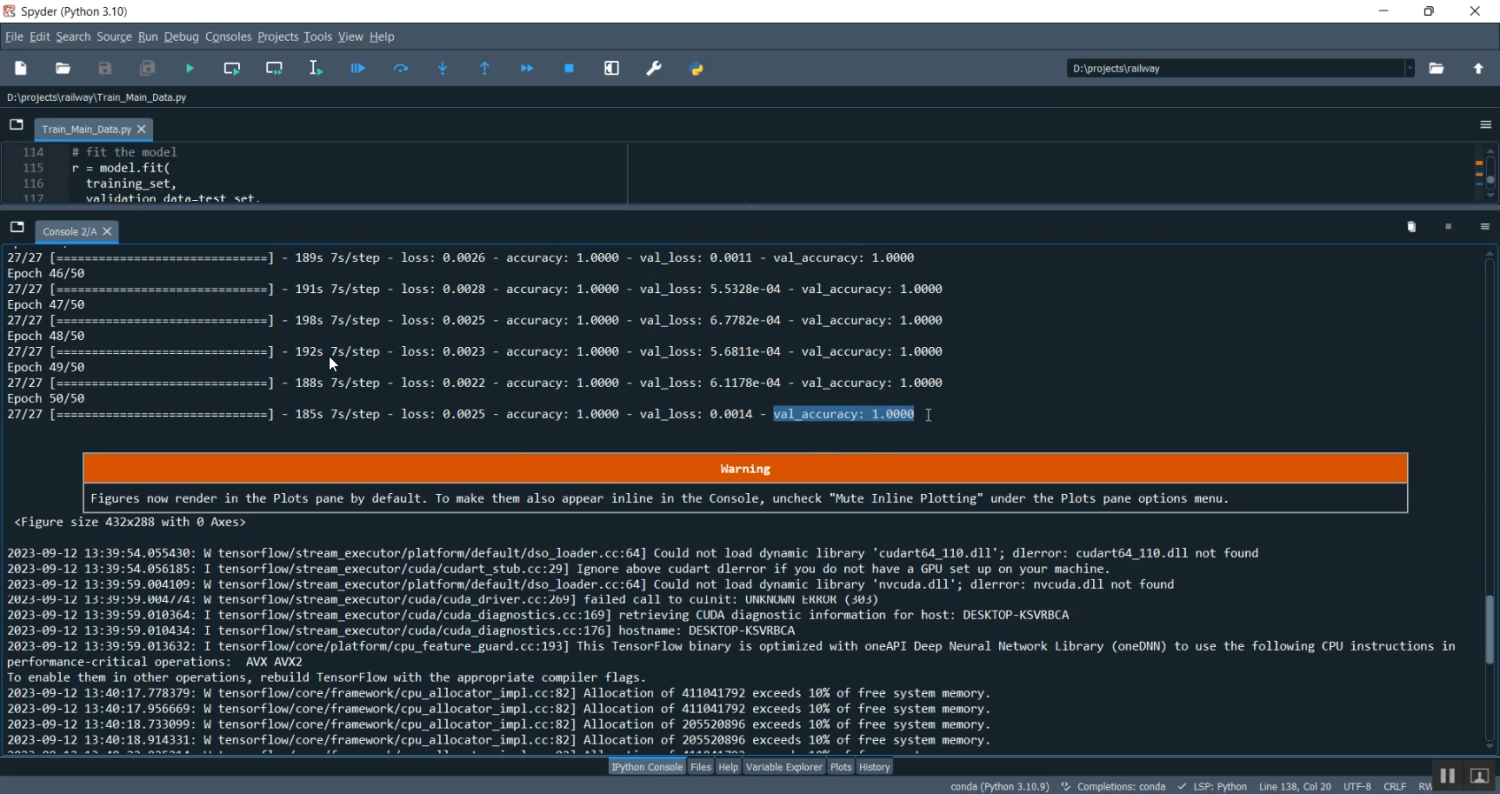
Task: Open Preferences via the wrench icon
Action: 654,68
